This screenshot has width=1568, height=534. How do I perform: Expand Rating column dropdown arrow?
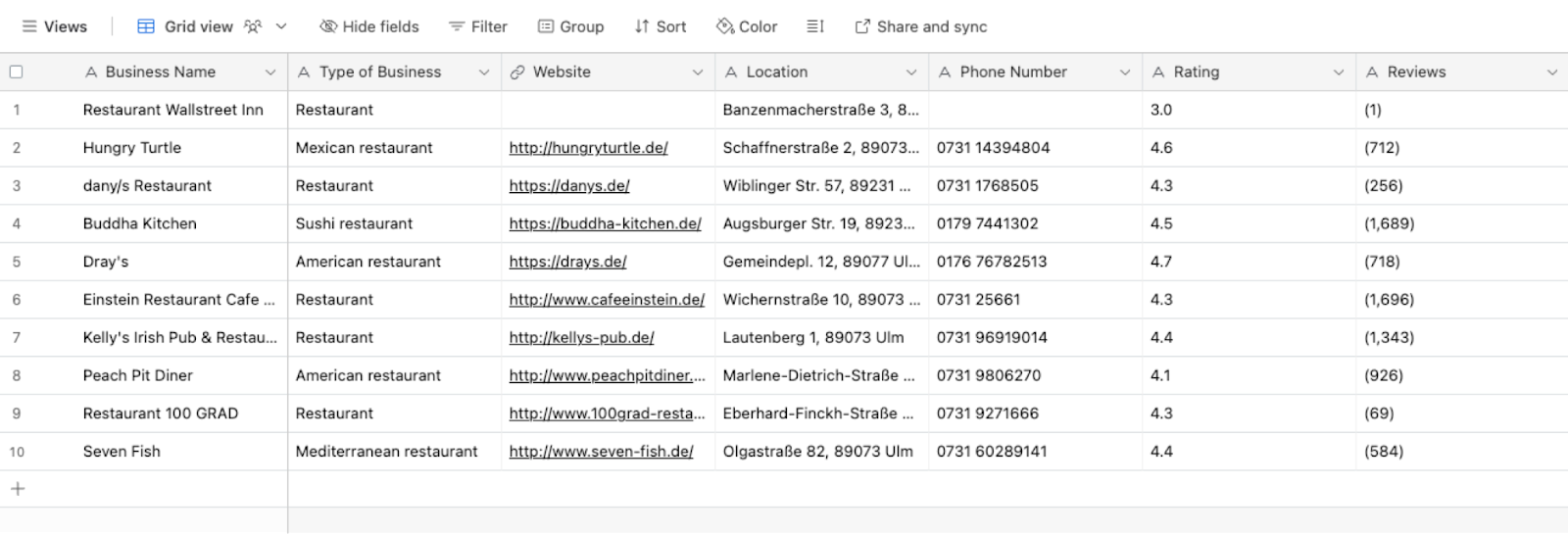point(1339,73)
